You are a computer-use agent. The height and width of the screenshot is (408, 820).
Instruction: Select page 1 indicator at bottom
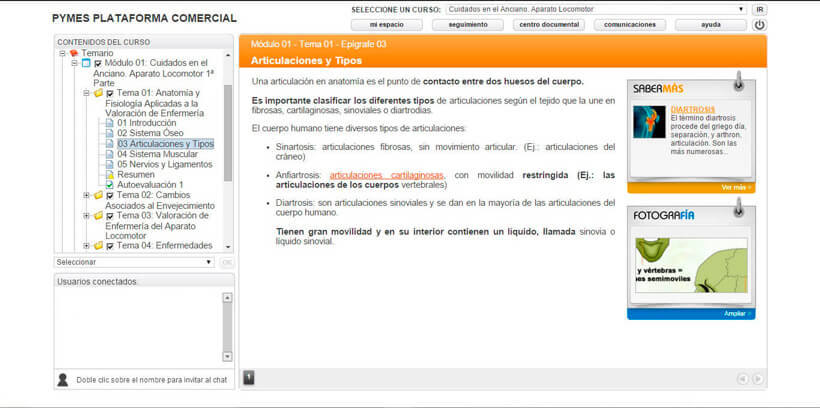click(249, 377)
